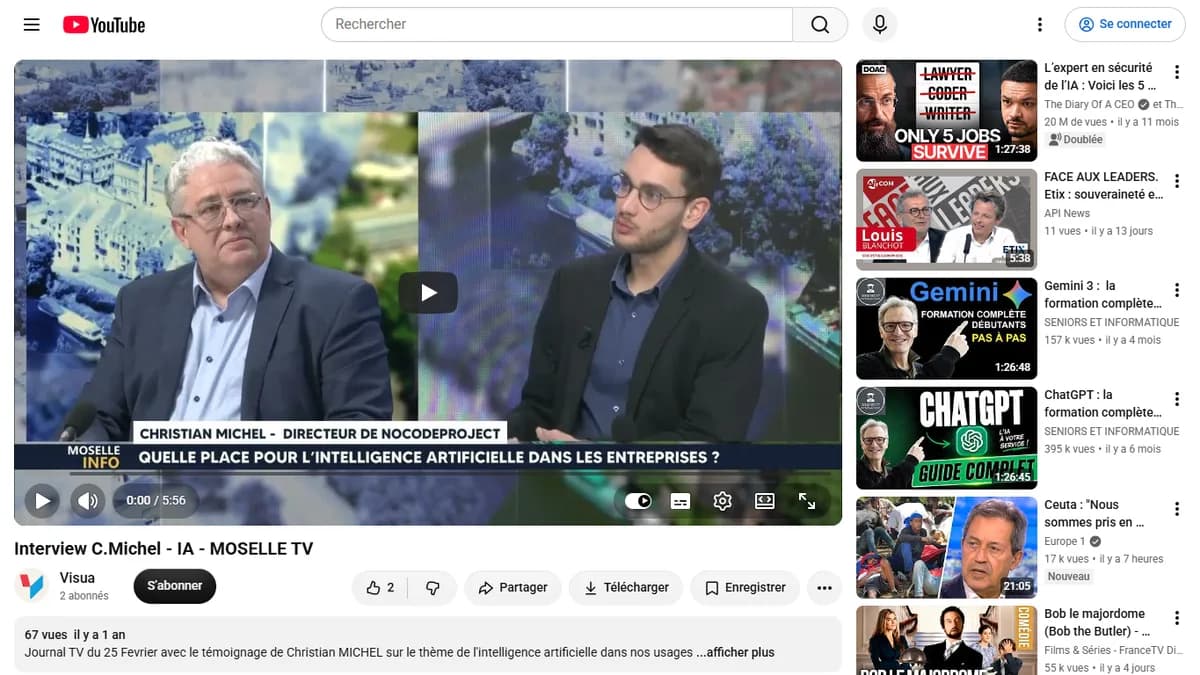Image resolution: width=1200 pixels, height=675 pixels.
Task: Open menu for Ceuta video
Action: click(x=1177, y=508)
